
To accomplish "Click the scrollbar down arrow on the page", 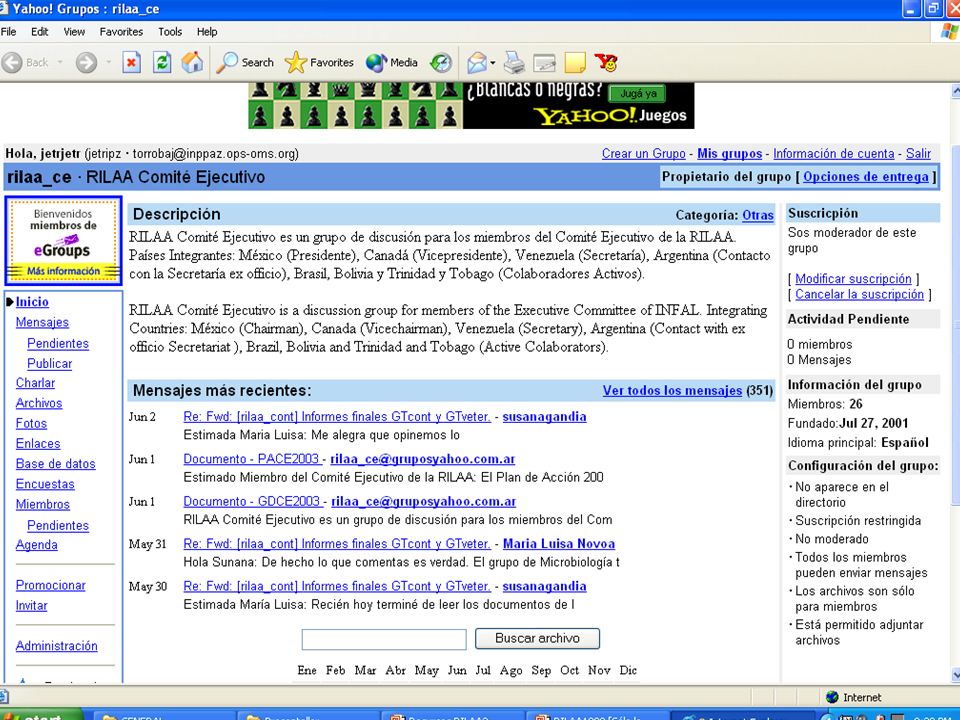I will 955,676.
